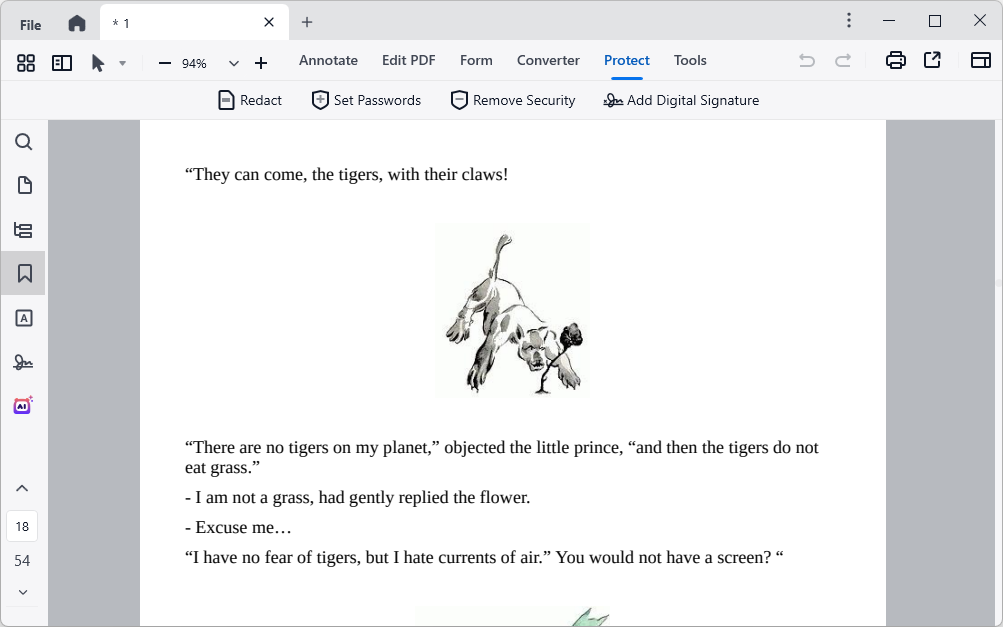The width and height of the screenshot is (1003, 627).
Task: Open the signature panel in sidebar
Action: click(24, 361)
